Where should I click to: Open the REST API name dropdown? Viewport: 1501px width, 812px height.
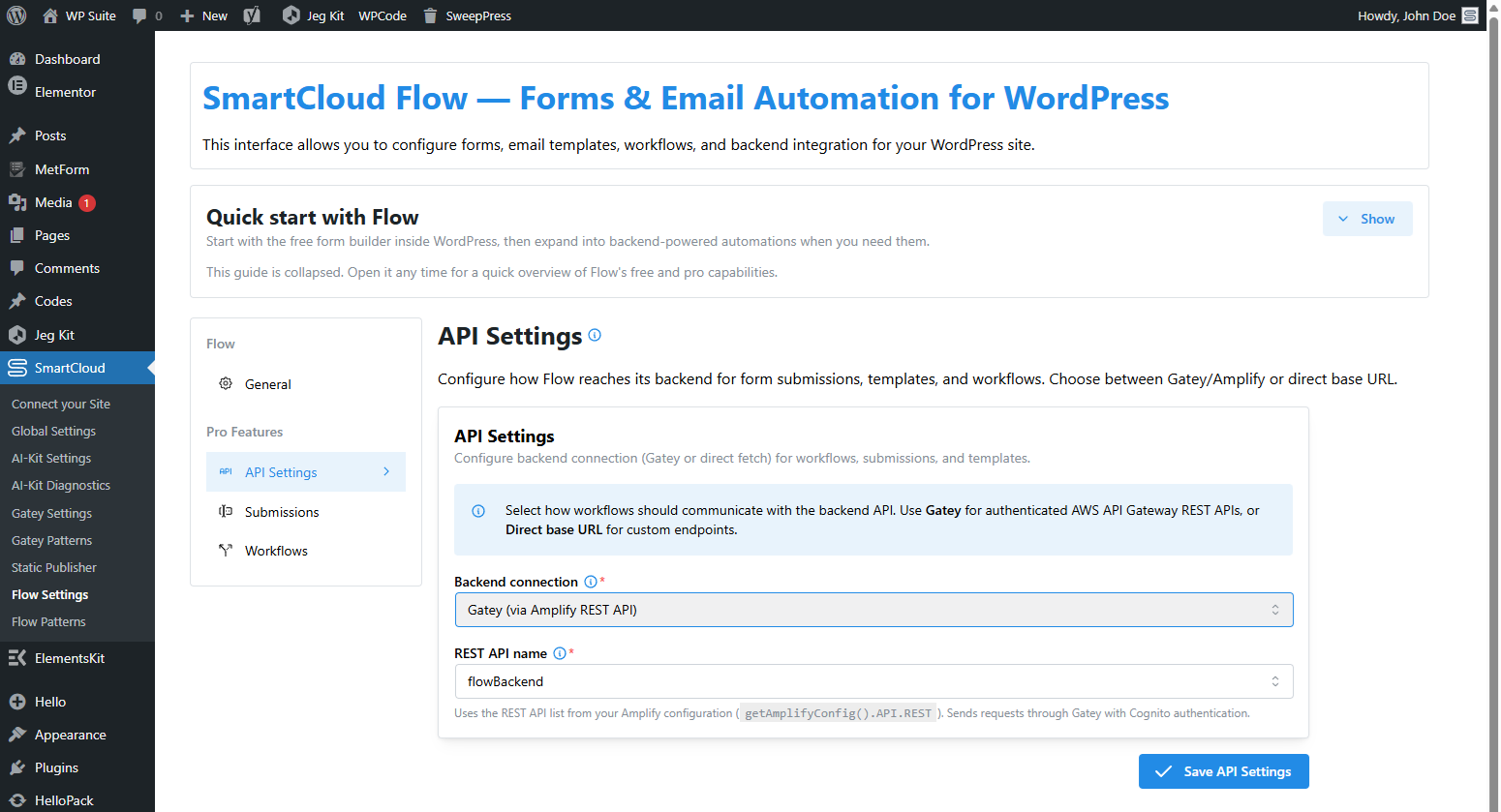(x=873, y=681)
